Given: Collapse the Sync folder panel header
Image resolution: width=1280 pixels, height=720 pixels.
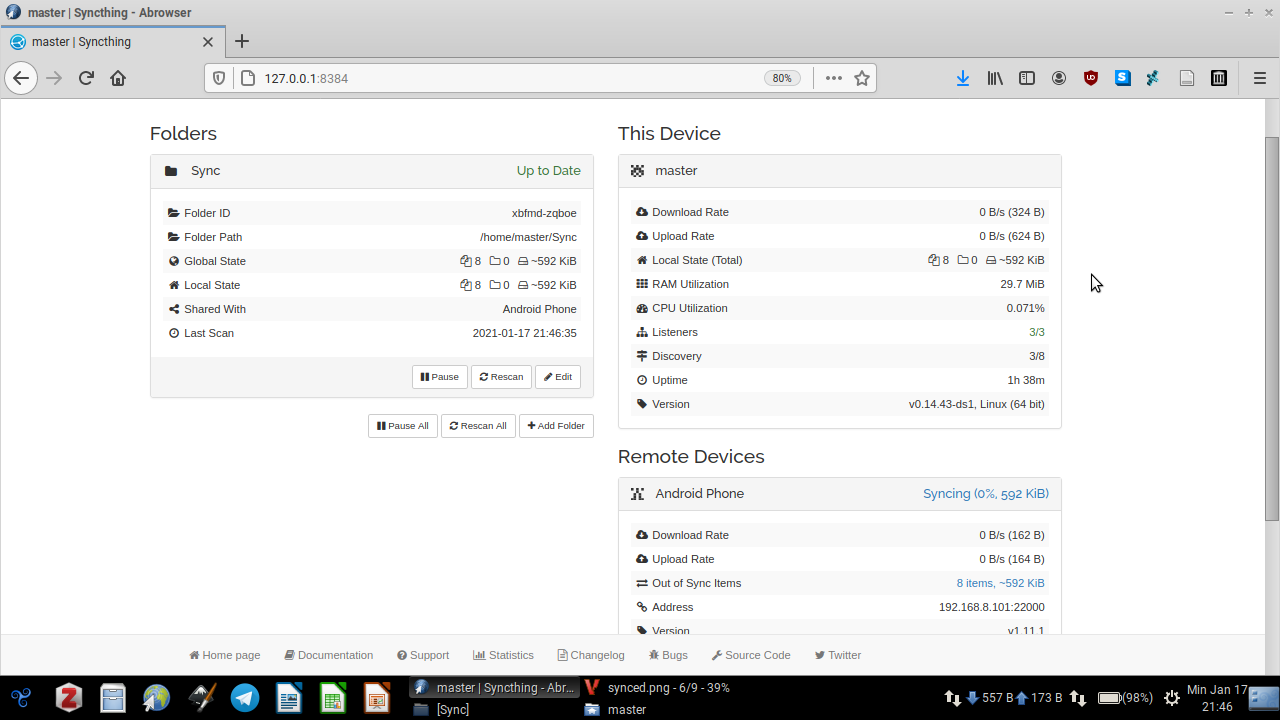Looking at the screenshot, I should click(372, 171).
